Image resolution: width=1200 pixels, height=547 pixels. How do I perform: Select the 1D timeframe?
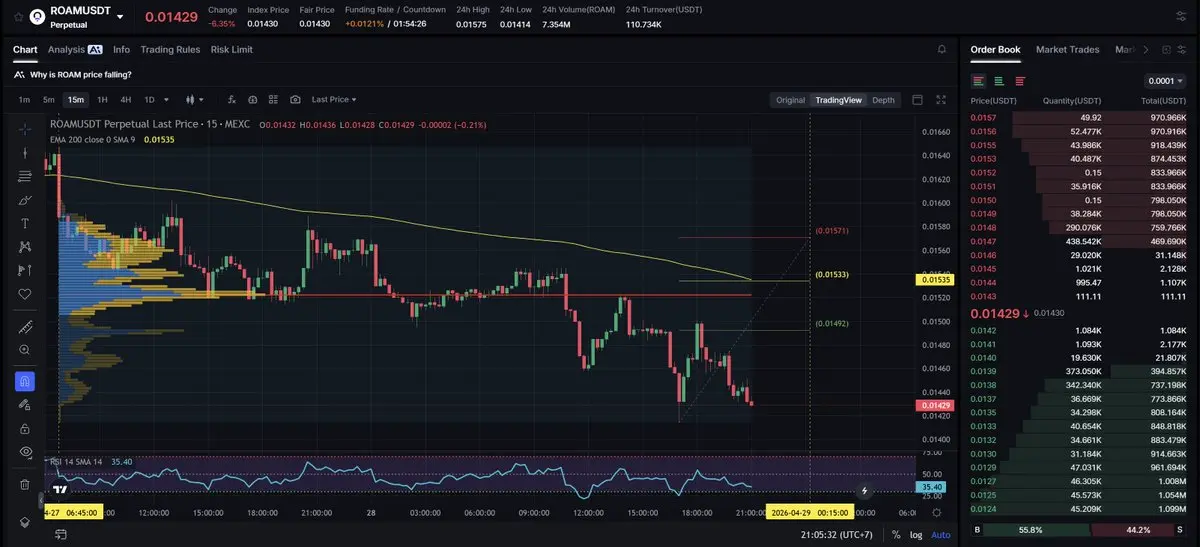[149, 100]
